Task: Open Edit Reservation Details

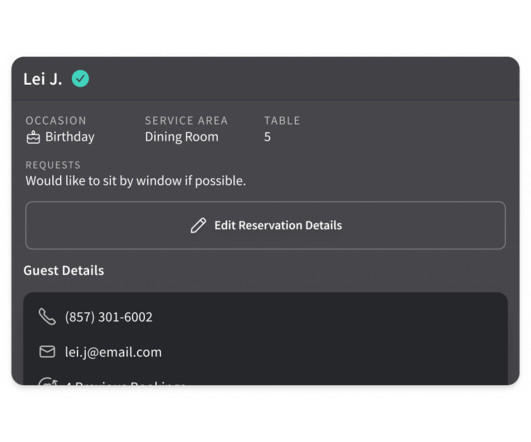Action: click(266, 226)
